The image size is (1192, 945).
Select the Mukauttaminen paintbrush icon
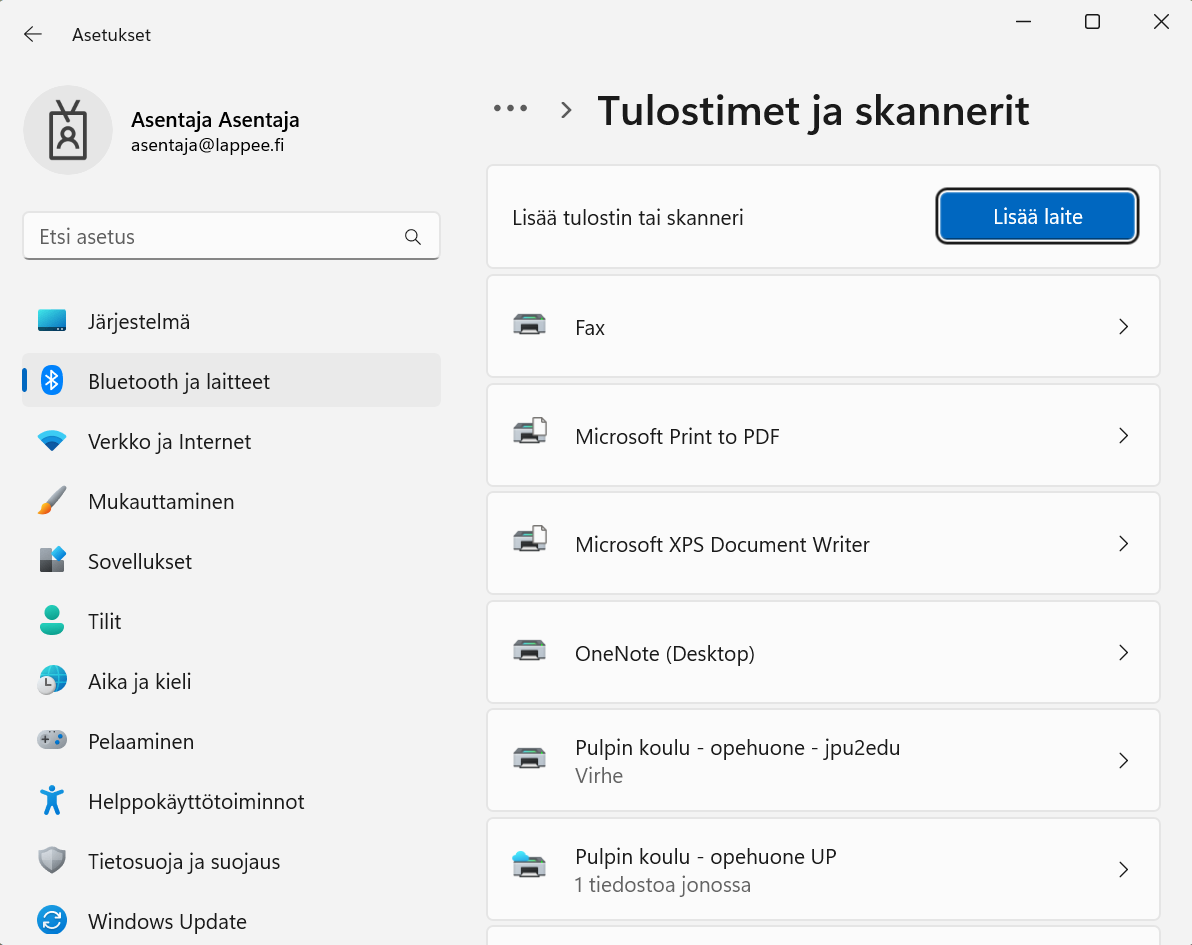(x=52, y=501)
